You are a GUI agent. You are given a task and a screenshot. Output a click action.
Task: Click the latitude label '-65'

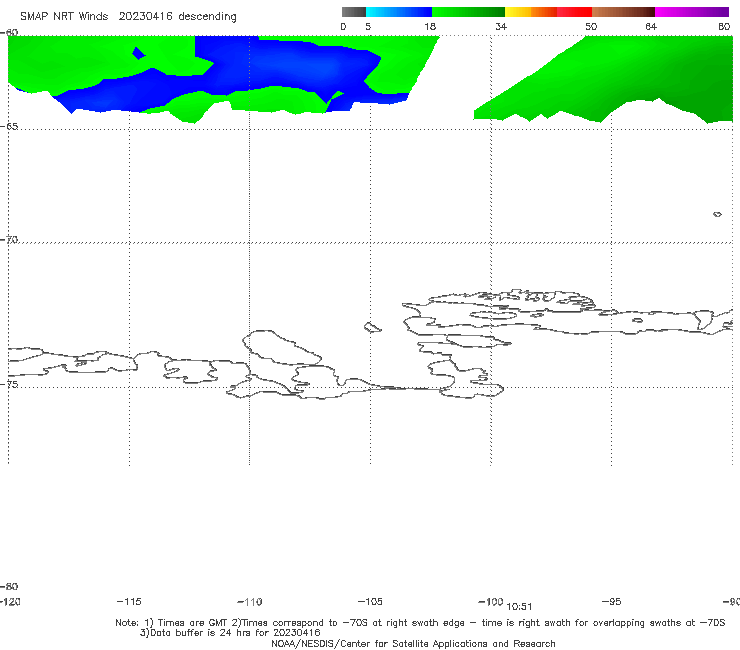click(x=9, y=127)
